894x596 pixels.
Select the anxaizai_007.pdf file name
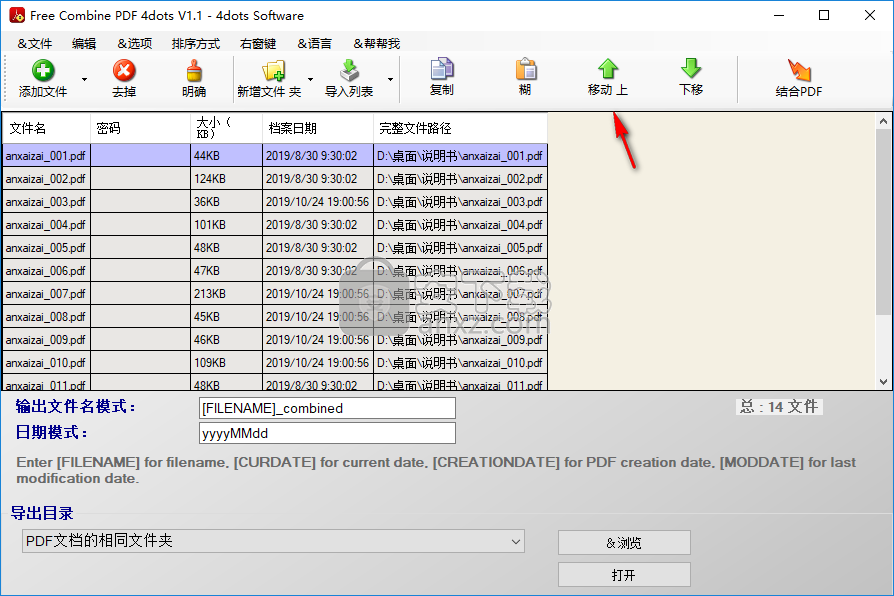point(46,294)
